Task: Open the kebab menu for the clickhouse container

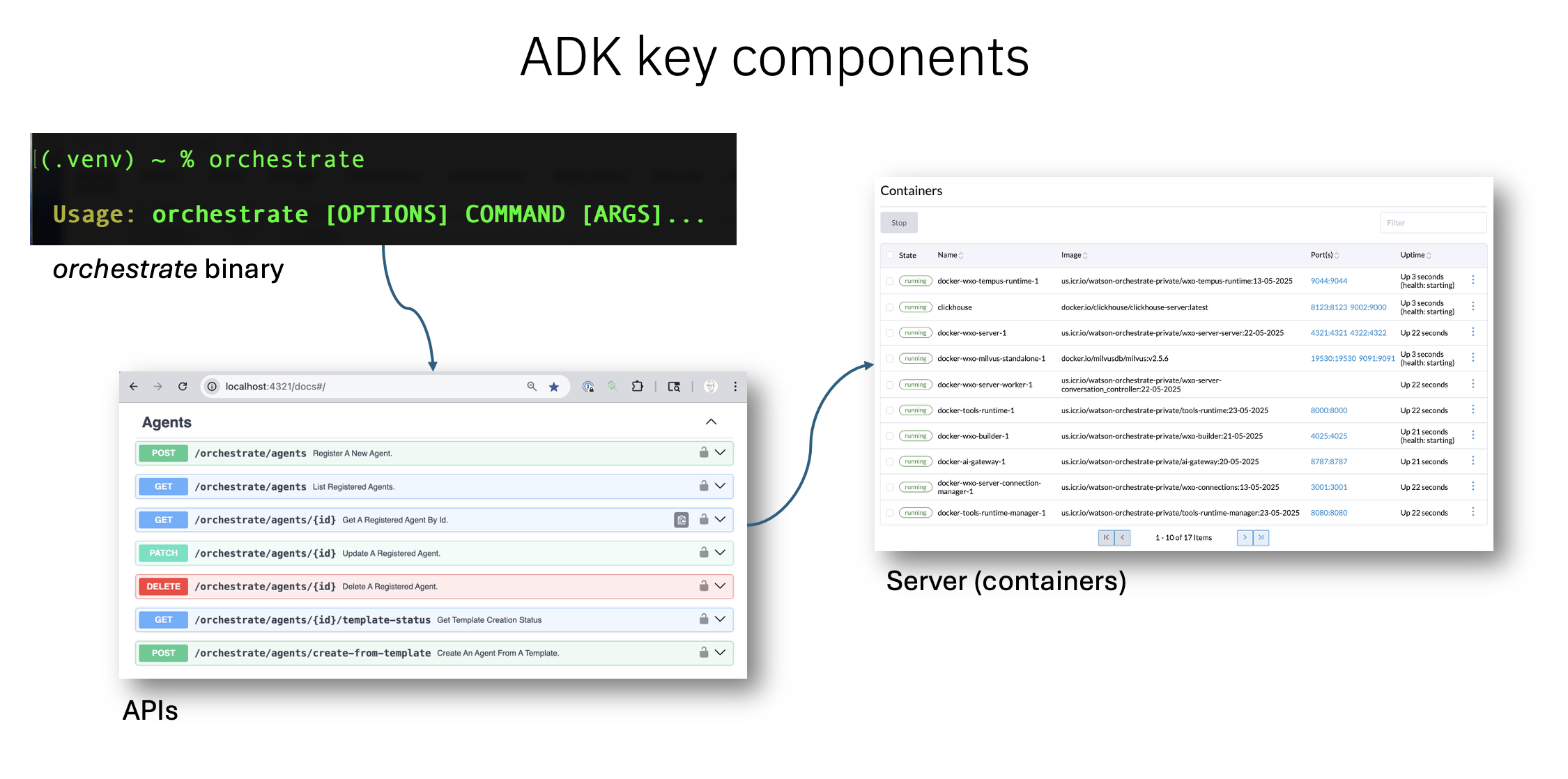Action: (1473, 307)
